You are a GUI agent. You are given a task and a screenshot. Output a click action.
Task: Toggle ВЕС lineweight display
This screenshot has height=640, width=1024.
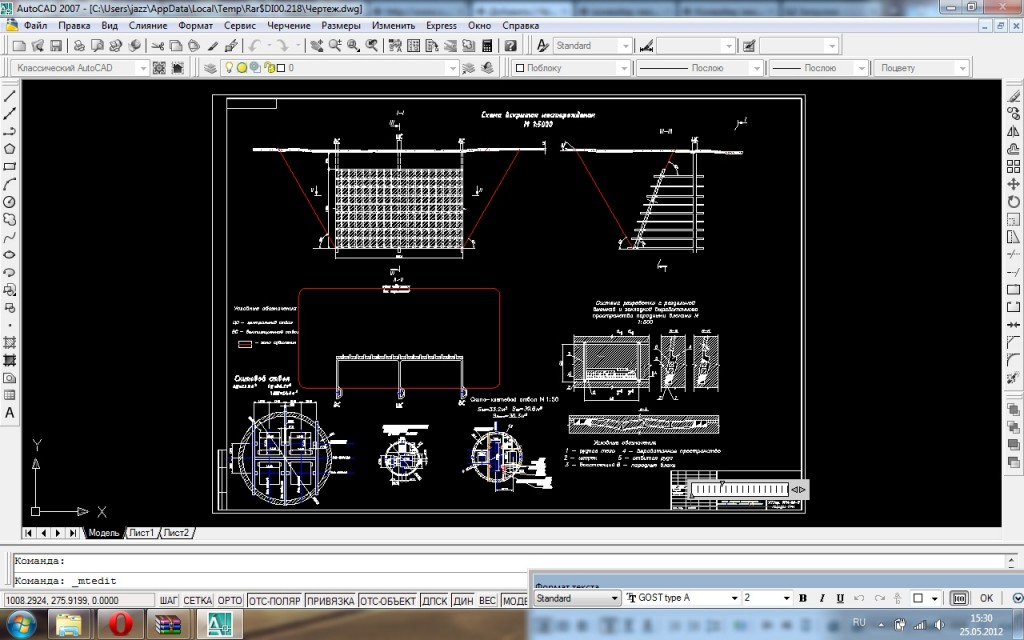[x=487, y=600]
